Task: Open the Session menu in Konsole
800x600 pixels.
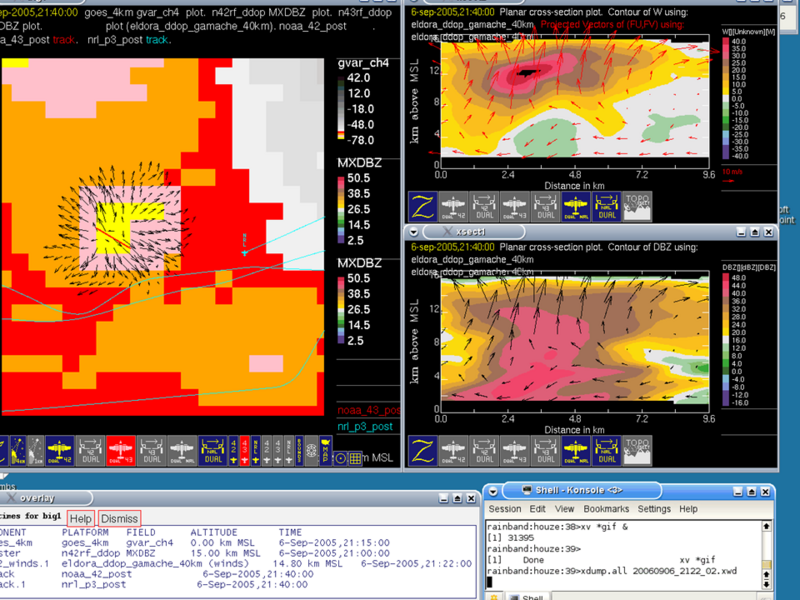Action: tap(505, 509)
